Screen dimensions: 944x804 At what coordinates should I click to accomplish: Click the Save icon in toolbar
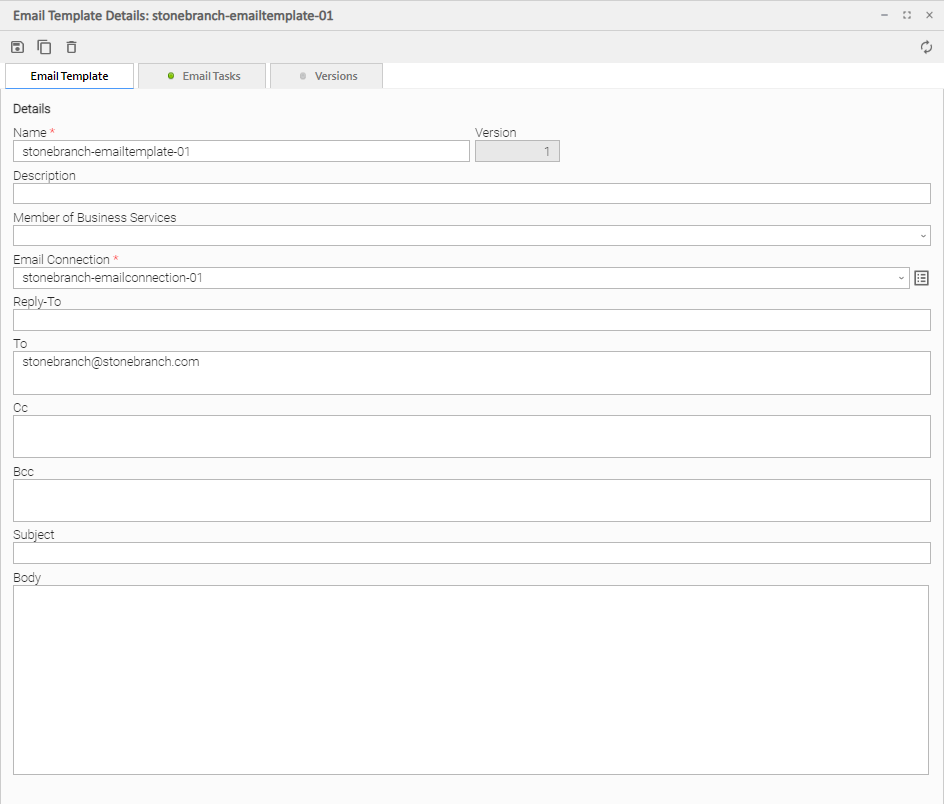(x=17, y=47)
